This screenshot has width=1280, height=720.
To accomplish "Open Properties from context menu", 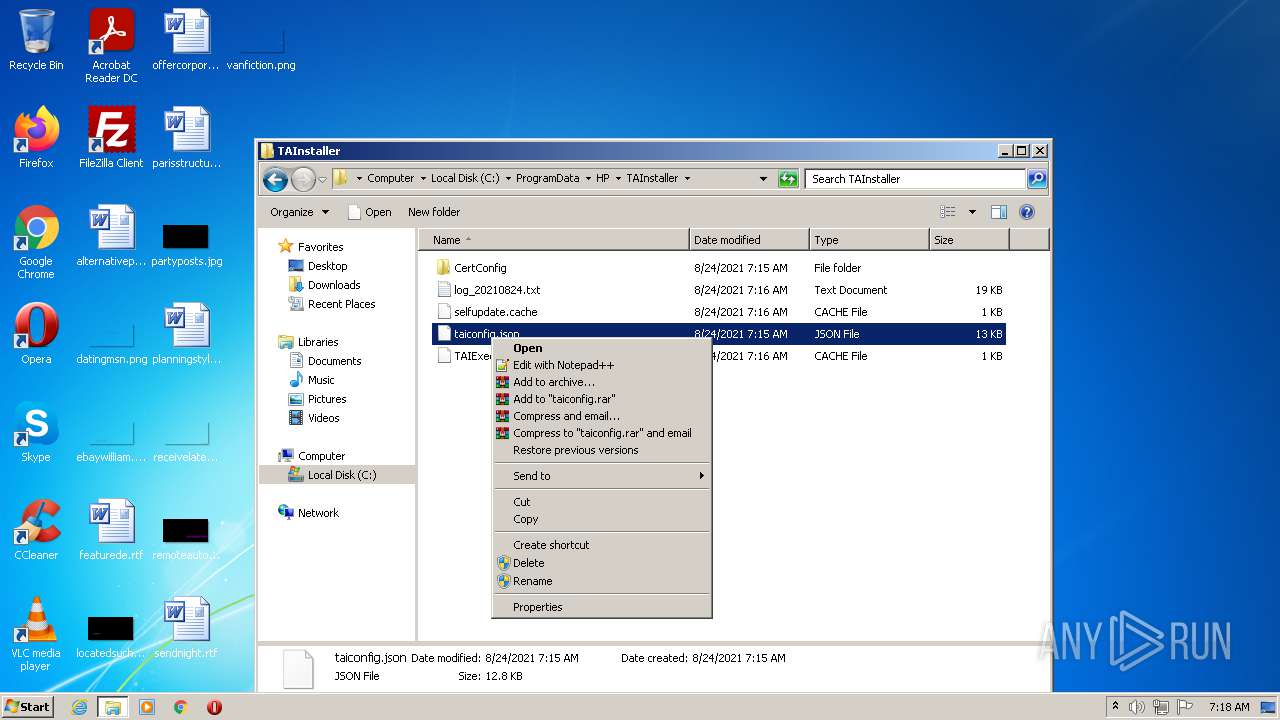I will [602, 607].
